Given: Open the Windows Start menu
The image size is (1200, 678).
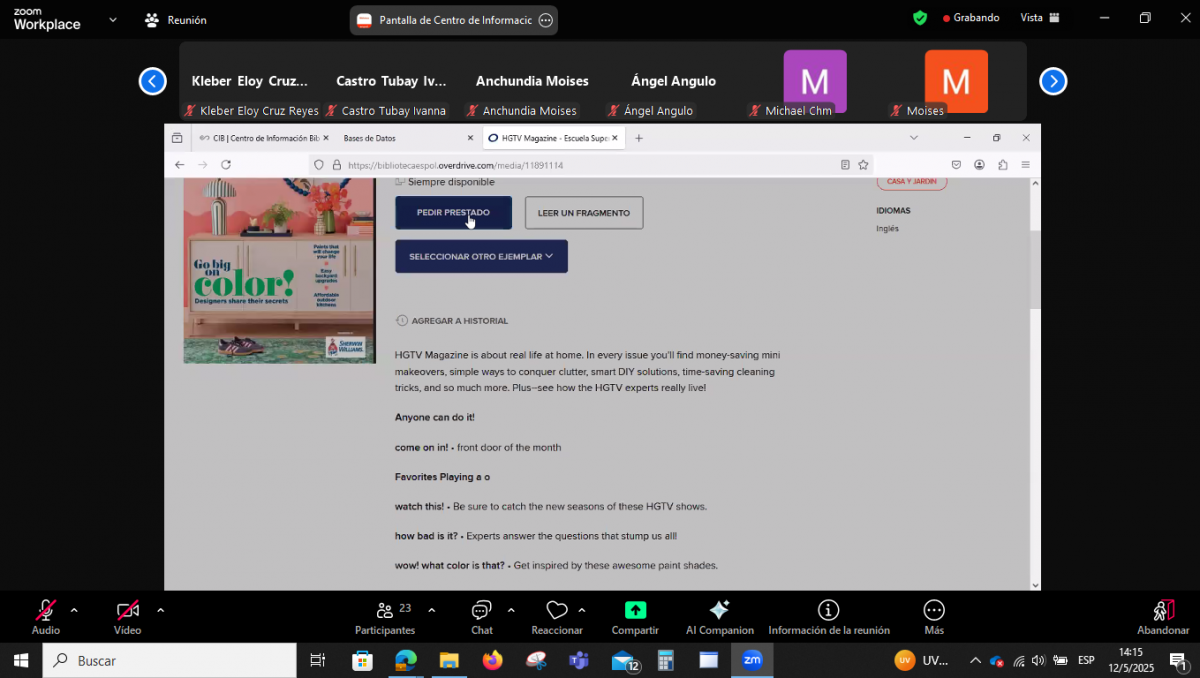Looking at the screenshot, I should click(x=21, y=660).
